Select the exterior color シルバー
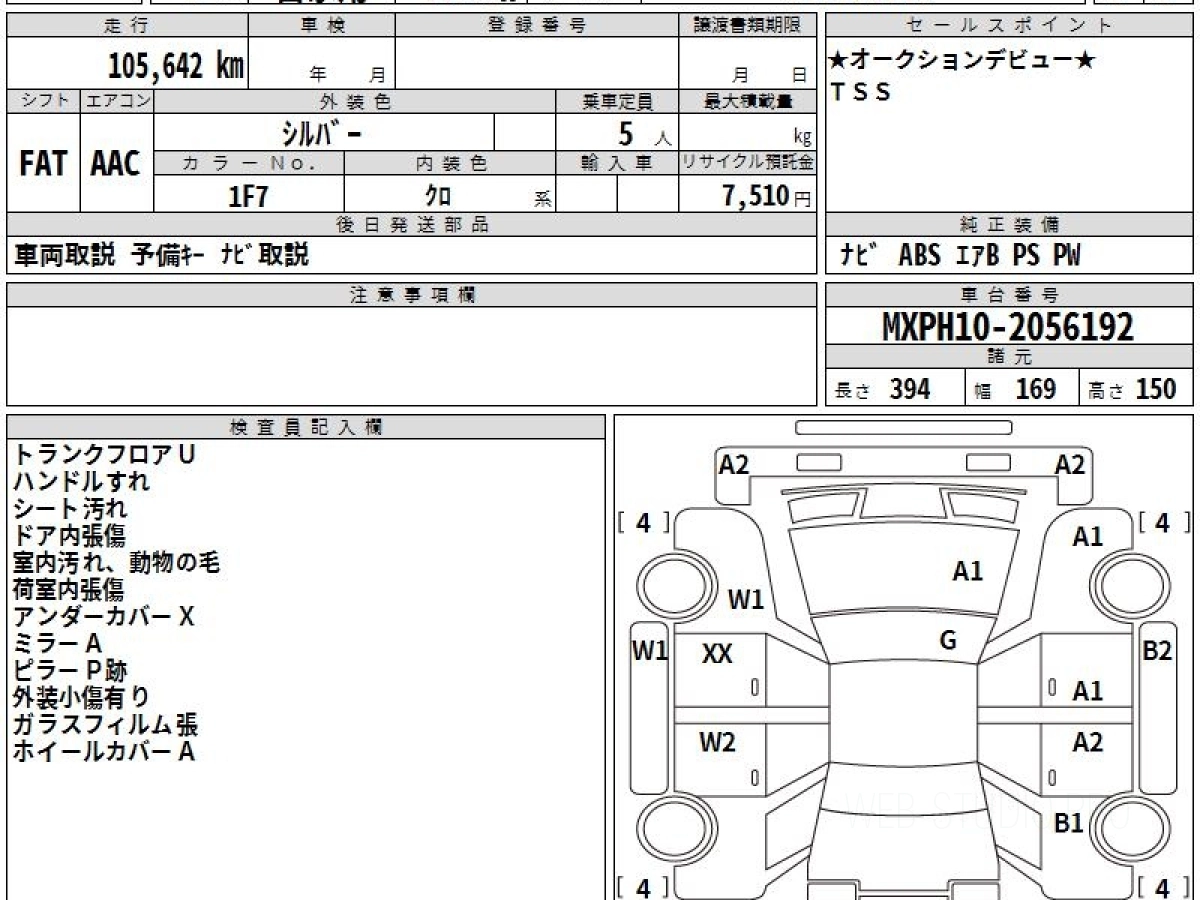 (324, 131)
